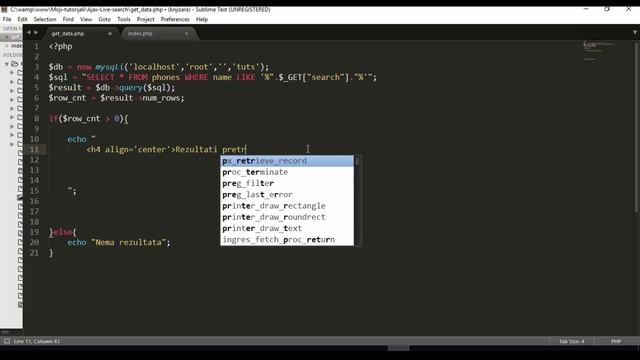Click the open root folder icon in sidebar
The width and height of the screenshot is (640, 360).
(x=15, y=64)
